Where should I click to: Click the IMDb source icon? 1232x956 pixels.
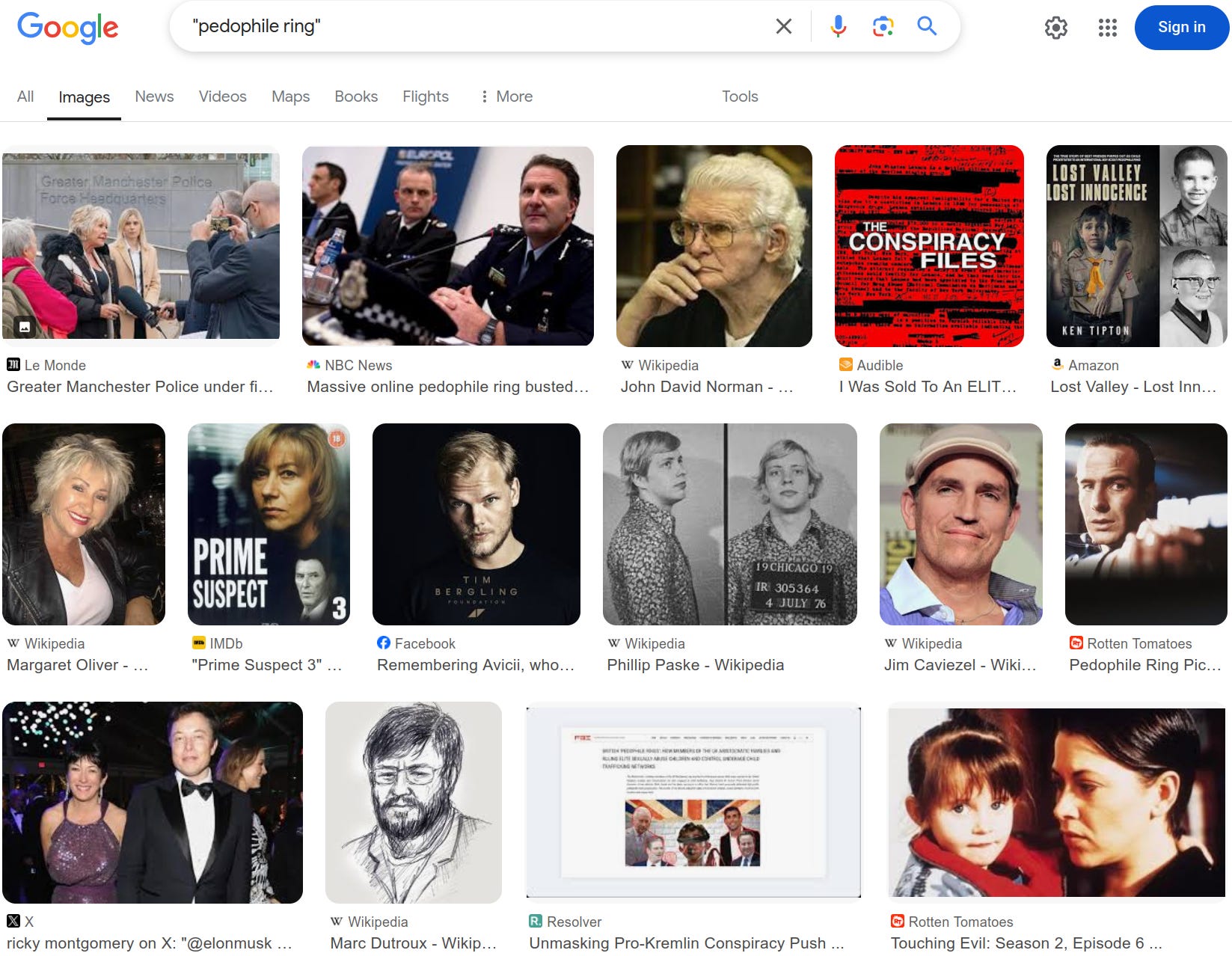pos(198,643)
